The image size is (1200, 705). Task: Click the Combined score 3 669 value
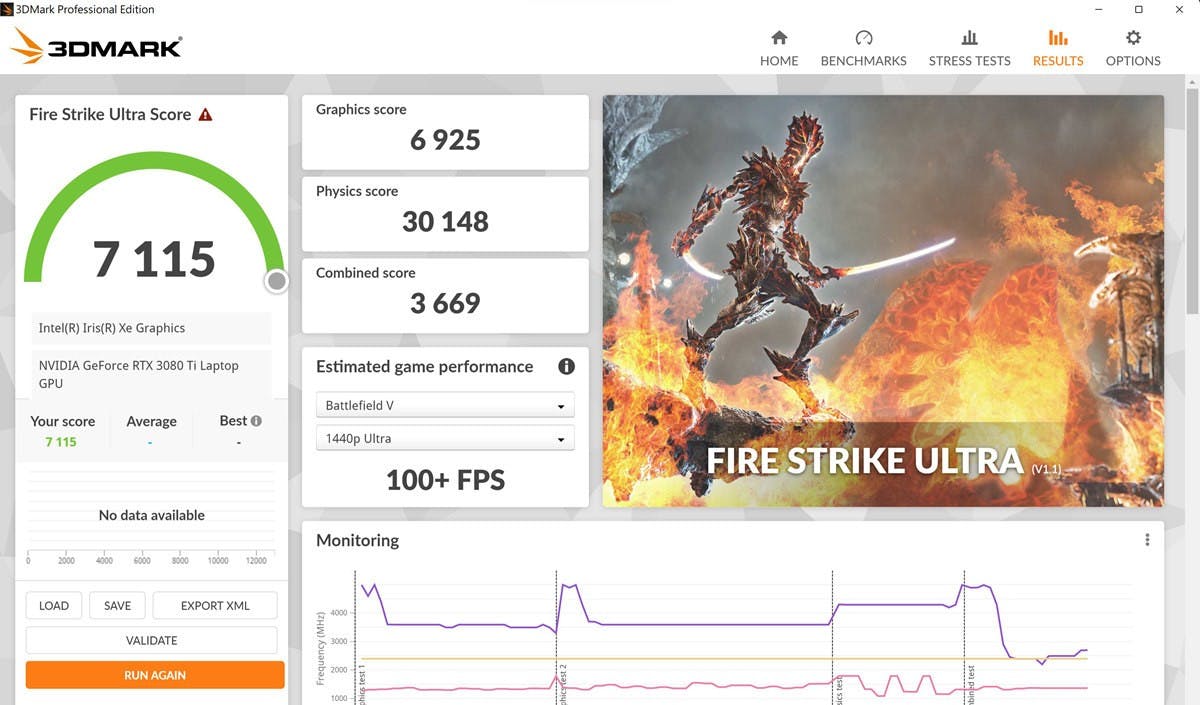(x=445, y=303)
